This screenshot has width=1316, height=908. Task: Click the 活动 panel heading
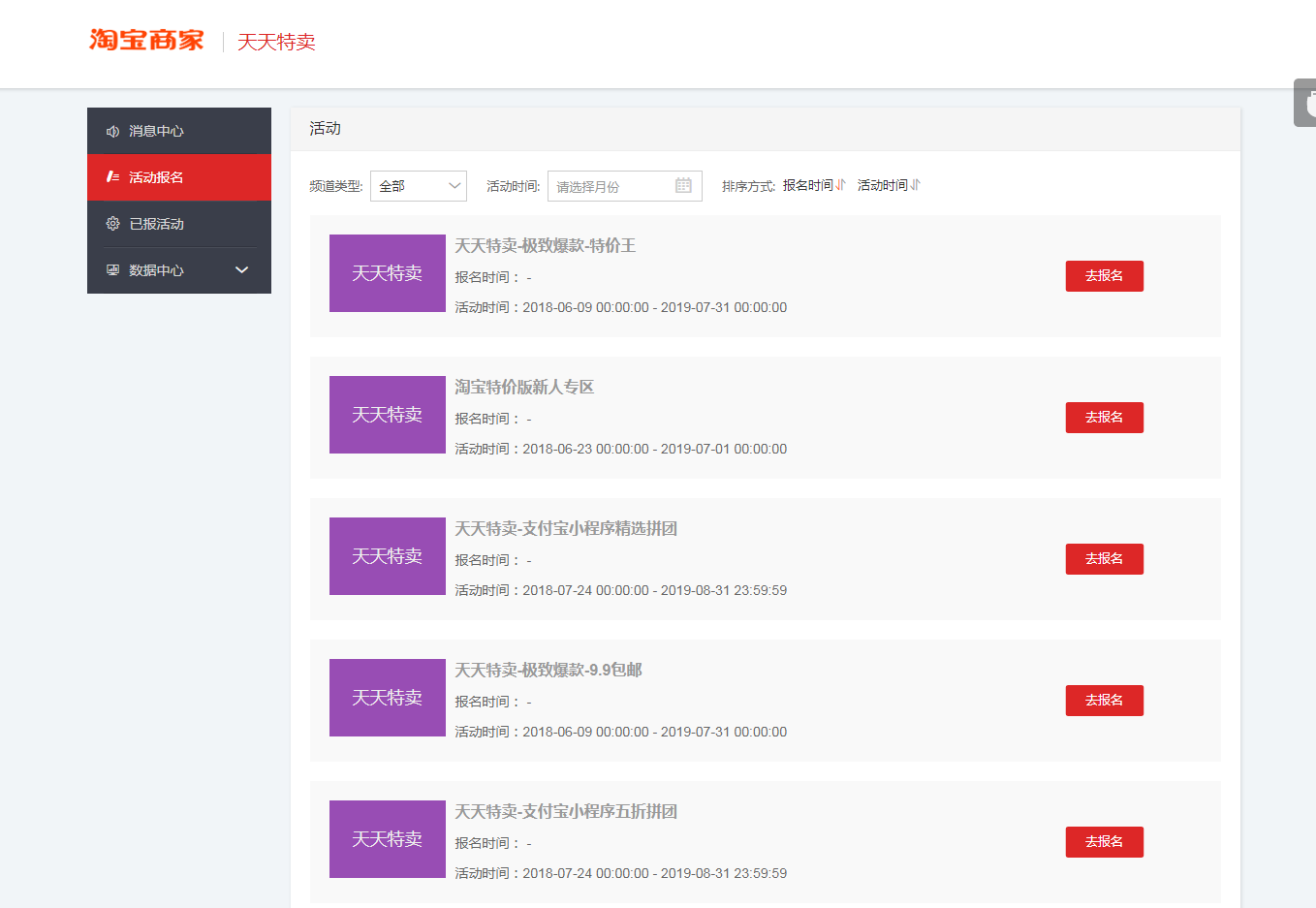point(325,129)
